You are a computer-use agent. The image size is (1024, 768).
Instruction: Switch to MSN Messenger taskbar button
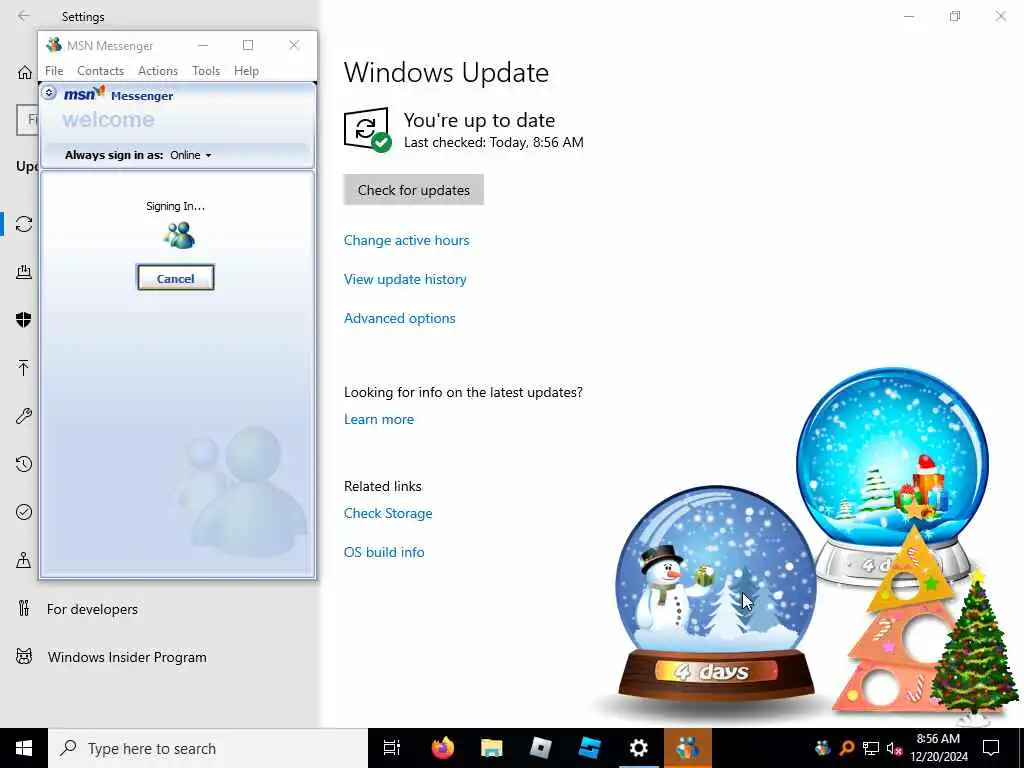(x=688, y=748)
